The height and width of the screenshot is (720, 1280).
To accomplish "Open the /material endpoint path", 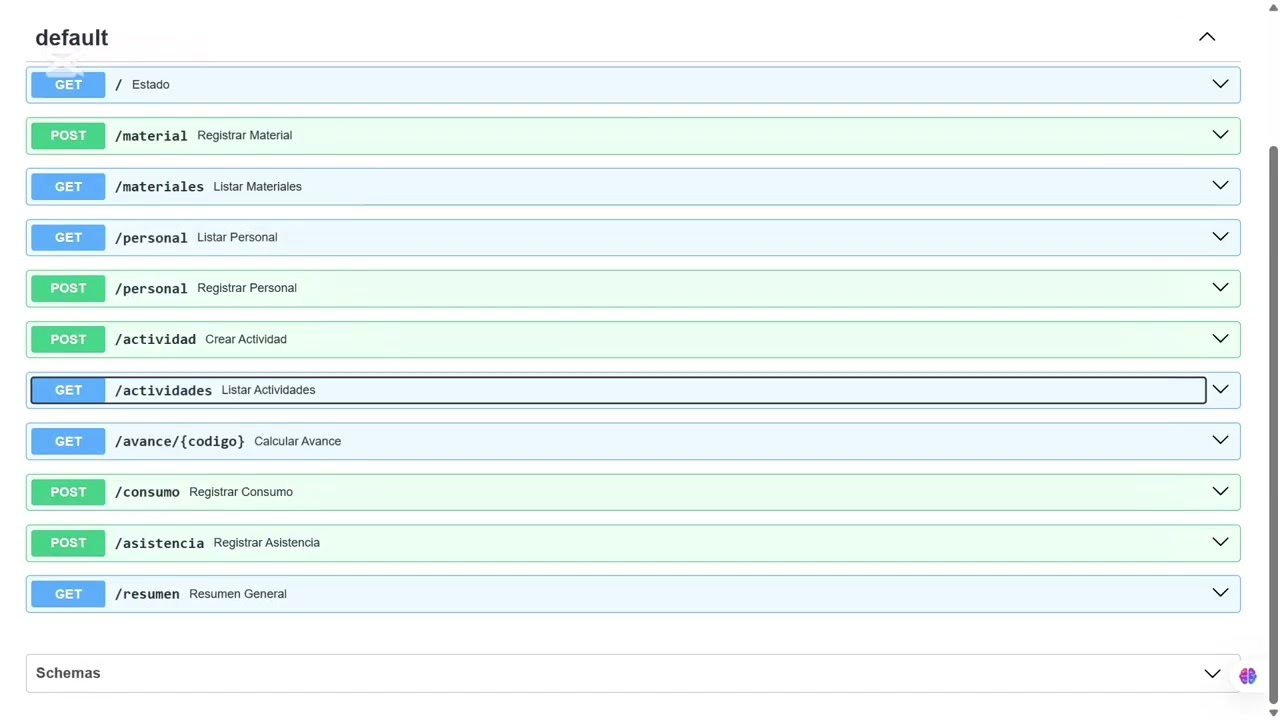I will click(151, 136).
